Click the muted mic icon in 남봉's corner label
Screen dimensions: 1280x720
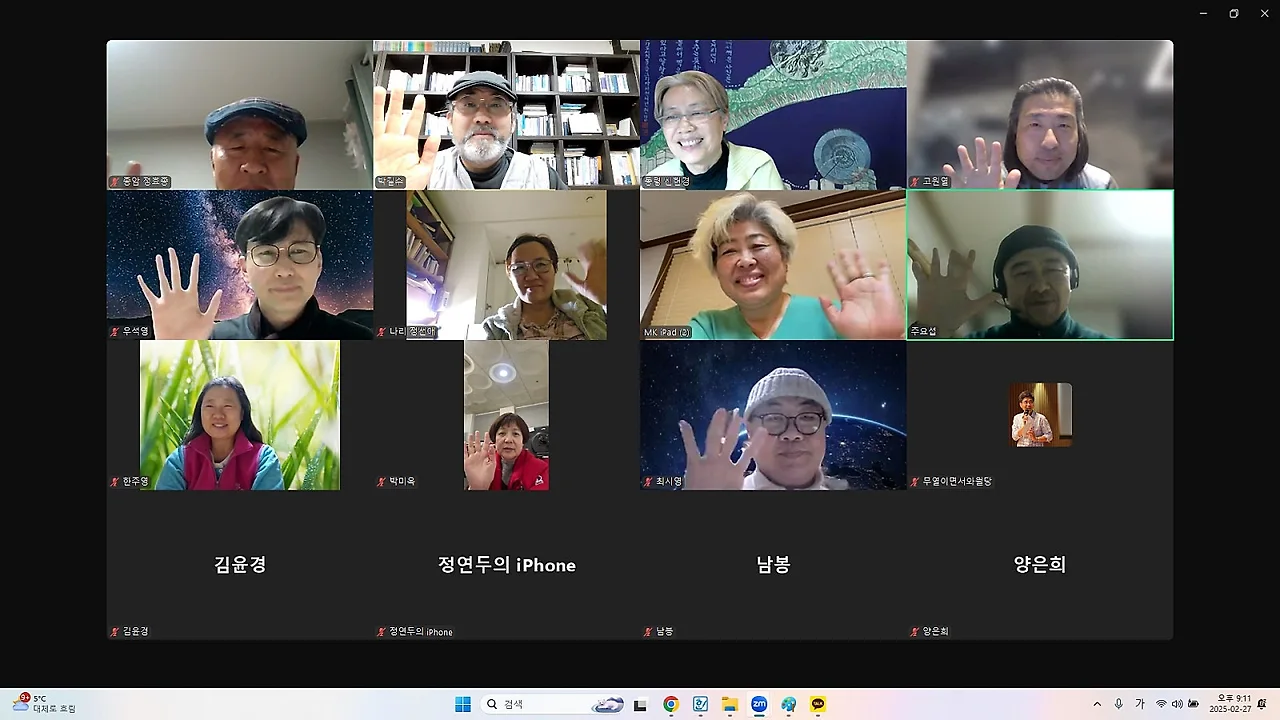pyautogui.click(x=648, y=631)
